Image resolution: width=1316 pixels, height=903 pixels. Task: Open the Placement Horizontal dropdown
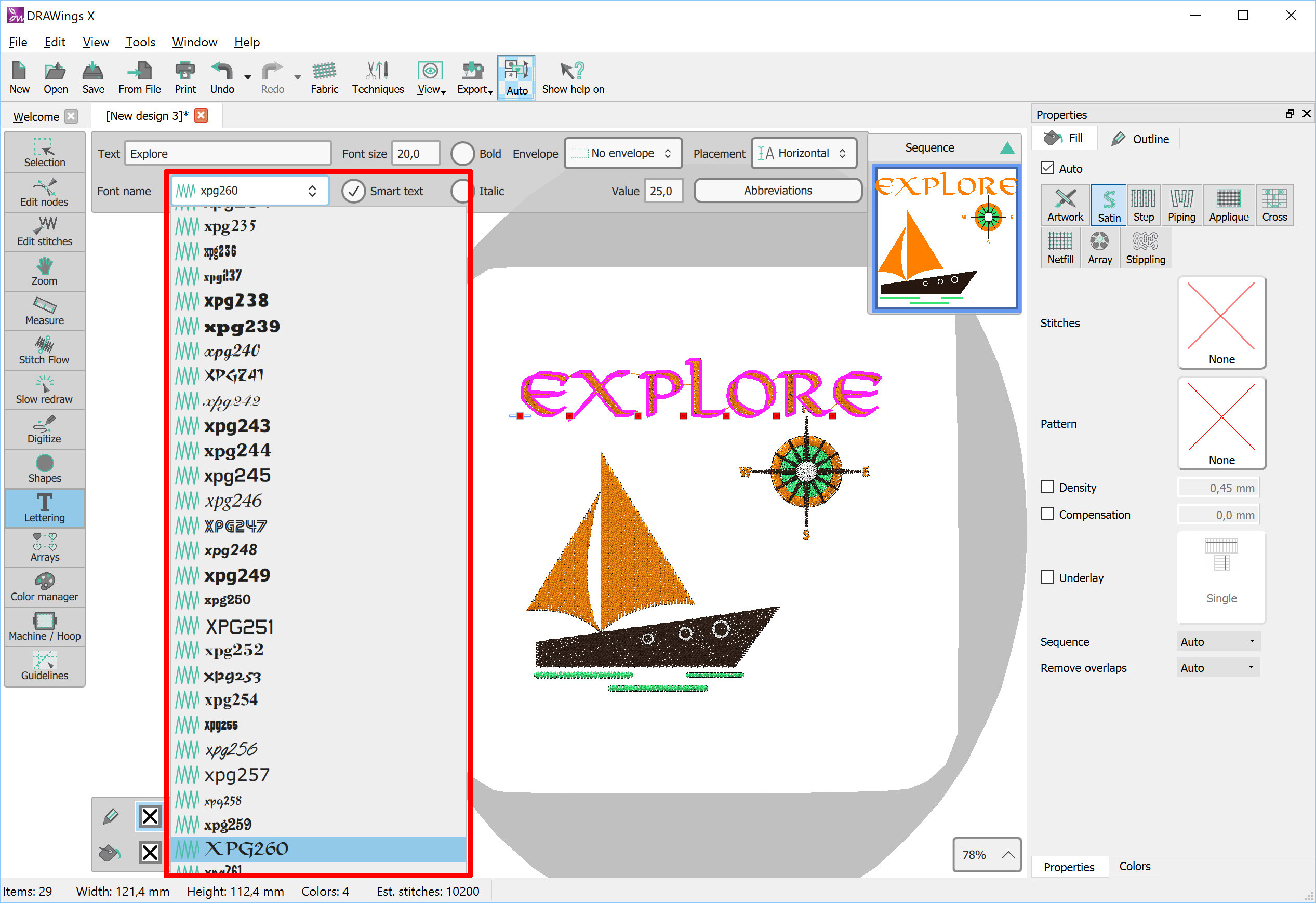point(803,153)
